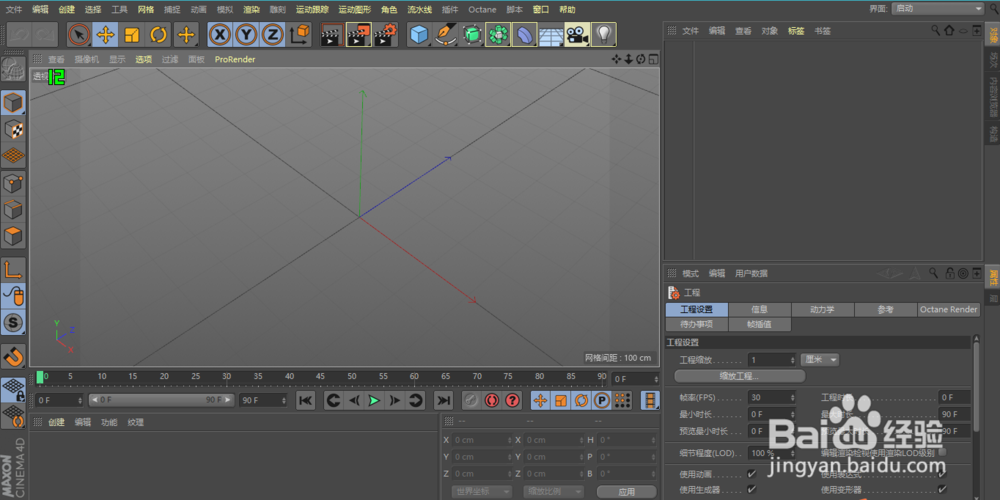Switch to edges mode in left sidebar
The image size is (1000, 500).
(13, 210)
